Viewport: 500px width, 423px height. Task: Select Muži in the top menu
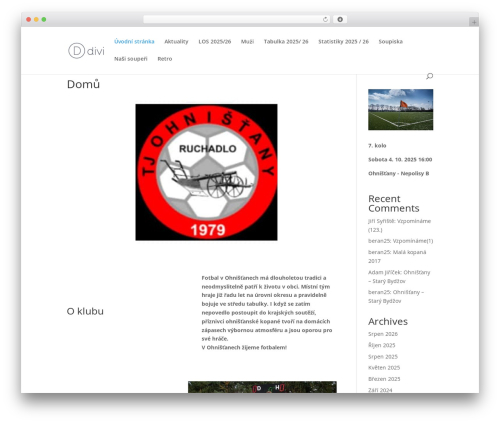coord(247,41)
